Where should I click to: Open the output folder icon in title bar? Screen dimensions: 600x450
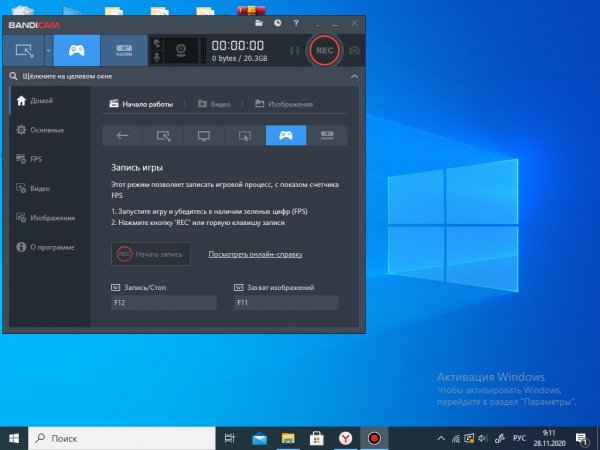click(x=259, y=23)
